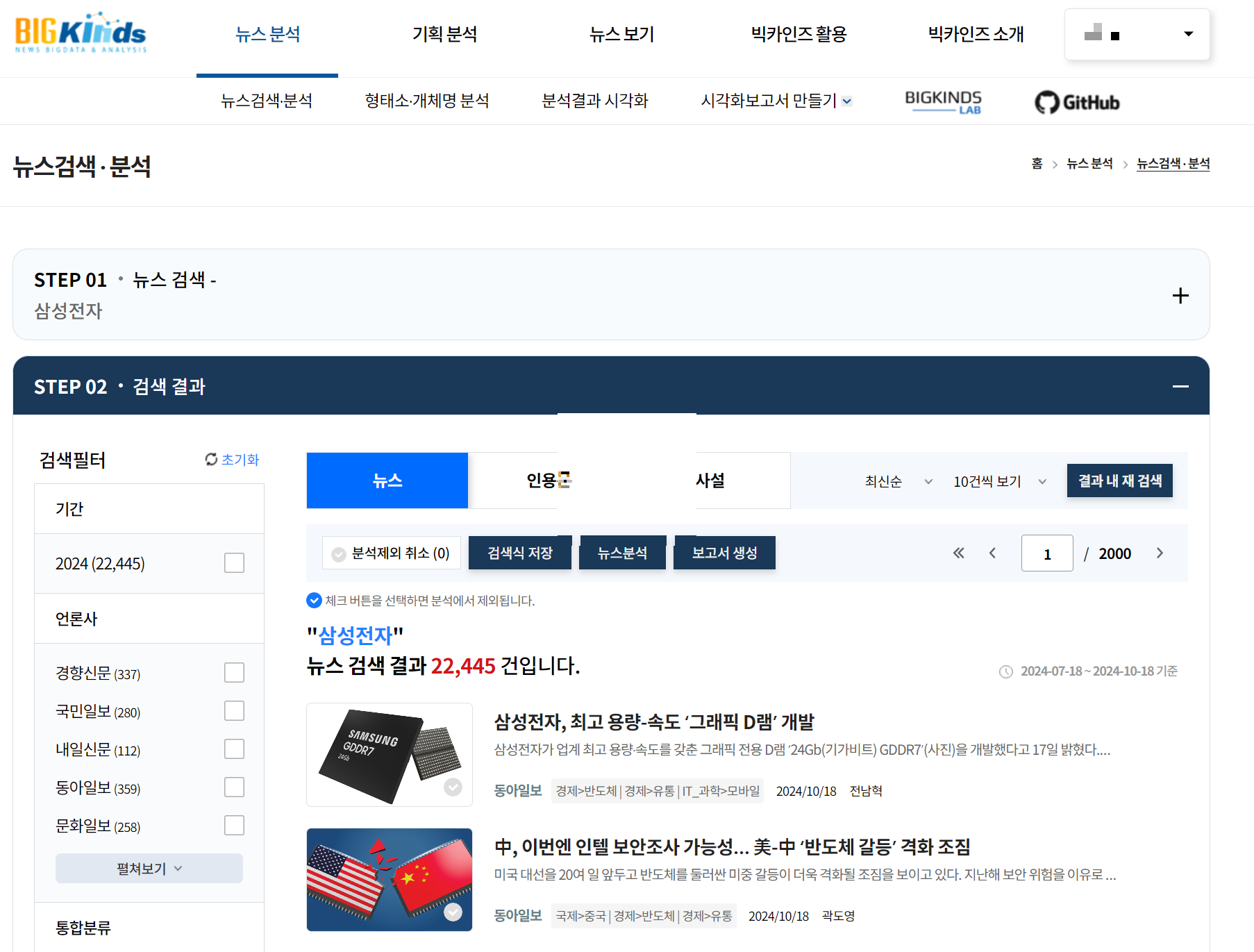Click the blue check info icon

click(x=314, y=600)
